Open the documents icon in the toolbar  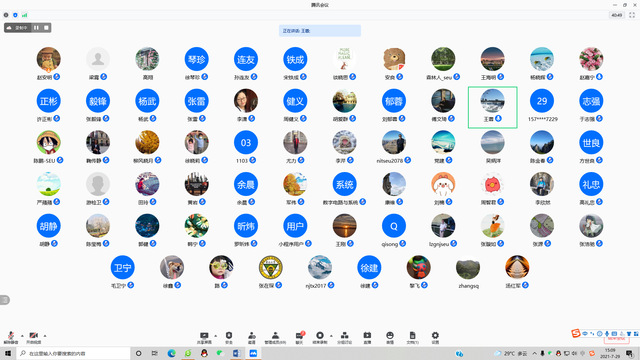(x=412, y=338)
